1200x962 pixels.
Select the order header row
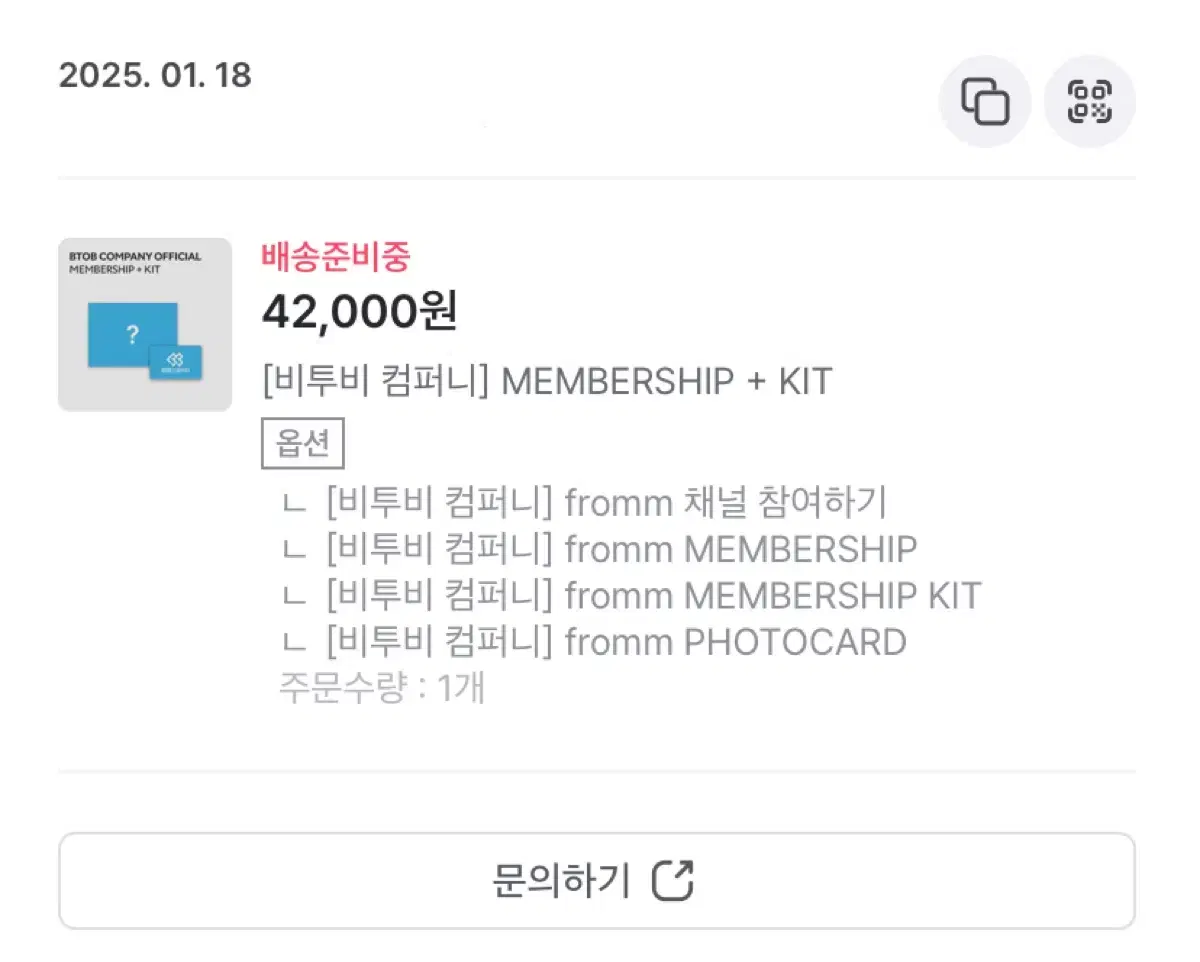tap(600, 101)
